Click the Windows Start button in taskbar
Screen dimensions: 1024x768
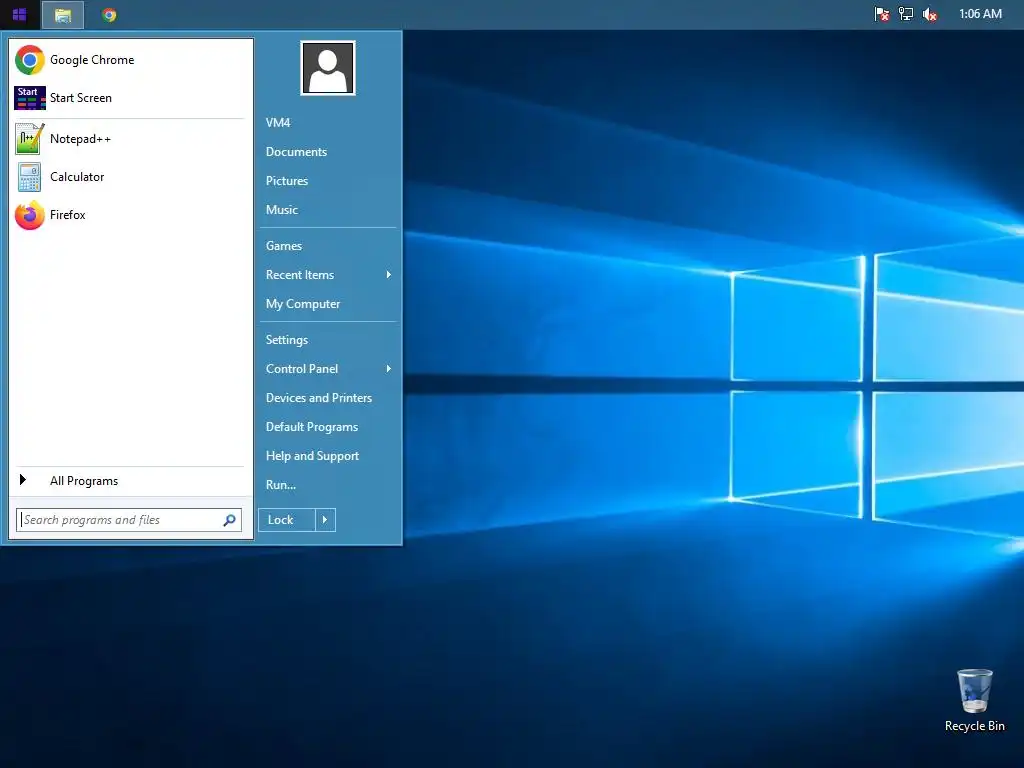click(x=20, y=14)
